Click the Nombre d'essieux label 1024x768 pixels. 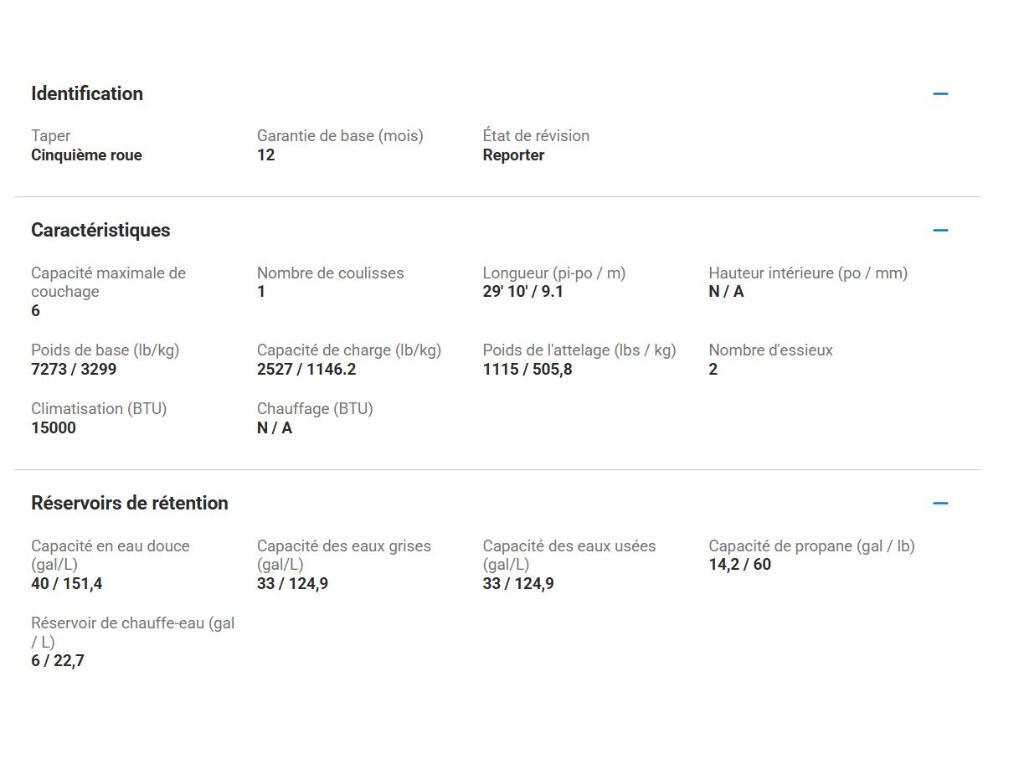(770, 350)
